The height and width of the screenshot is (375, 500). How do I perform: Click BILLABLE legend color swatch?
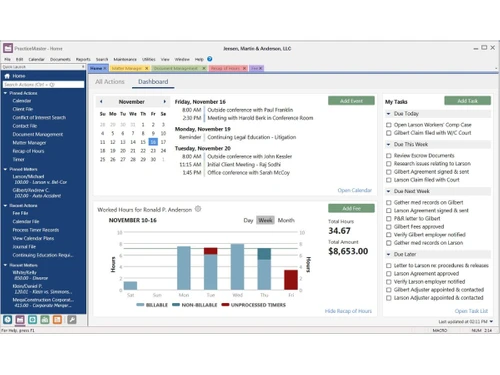coord(140,305)
